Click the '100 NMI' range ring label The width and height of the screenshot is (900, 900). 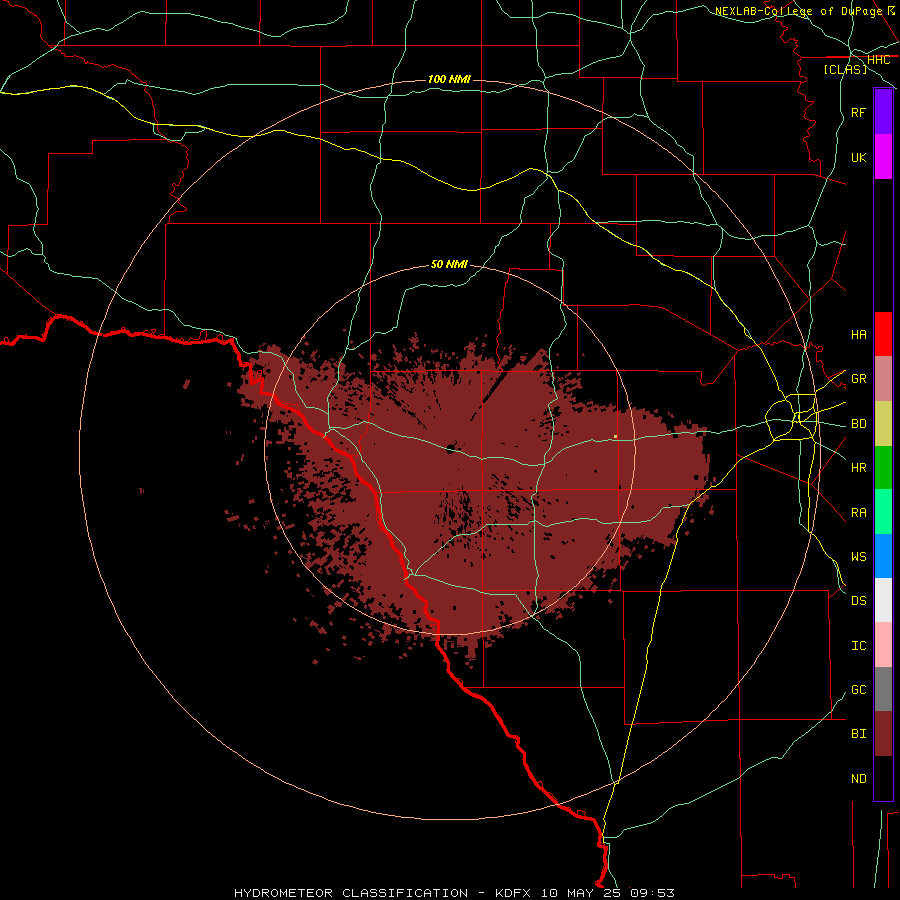click(449, 79)
